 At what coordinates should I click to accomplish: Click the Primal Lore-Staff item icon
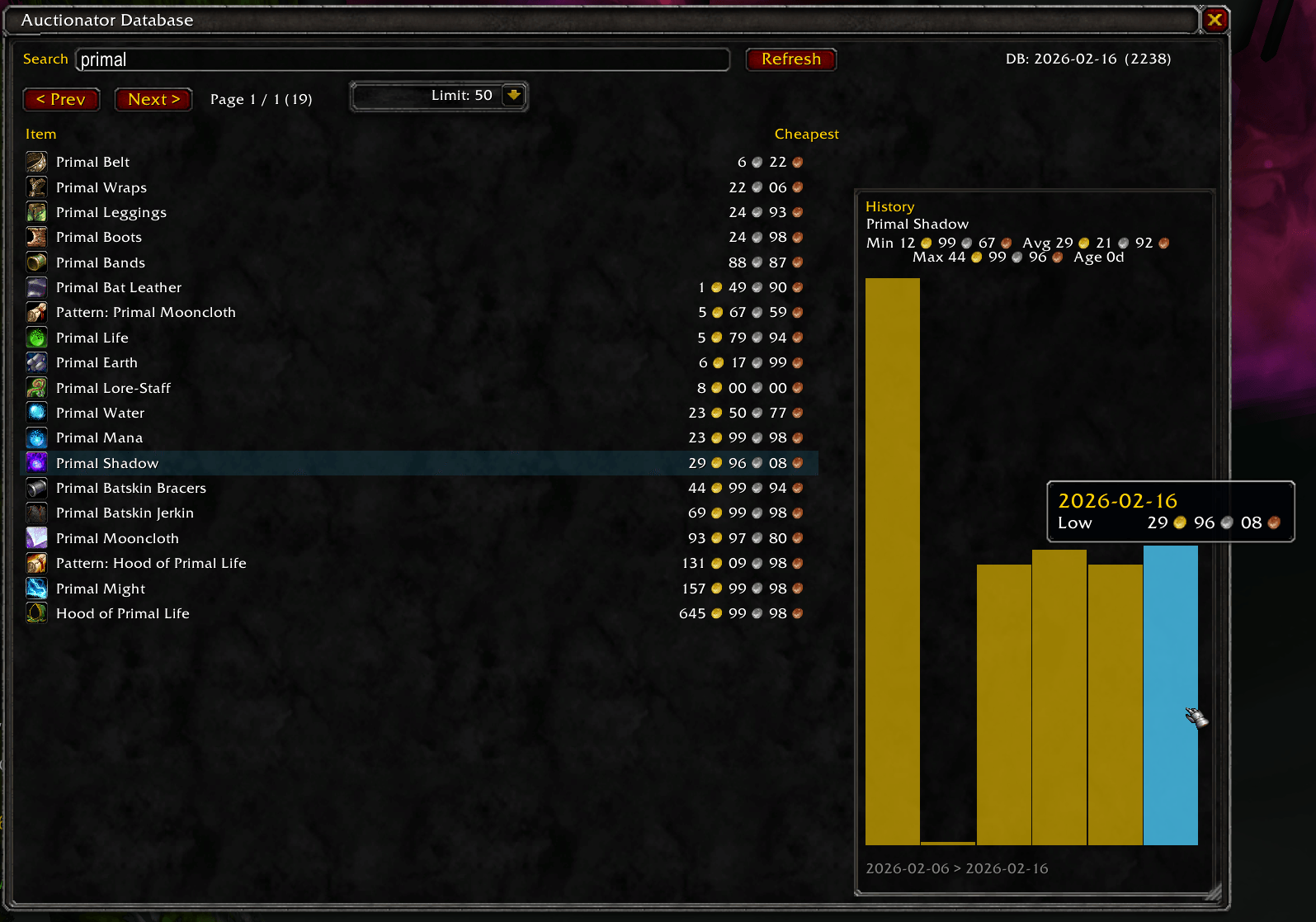pos(36,388)
